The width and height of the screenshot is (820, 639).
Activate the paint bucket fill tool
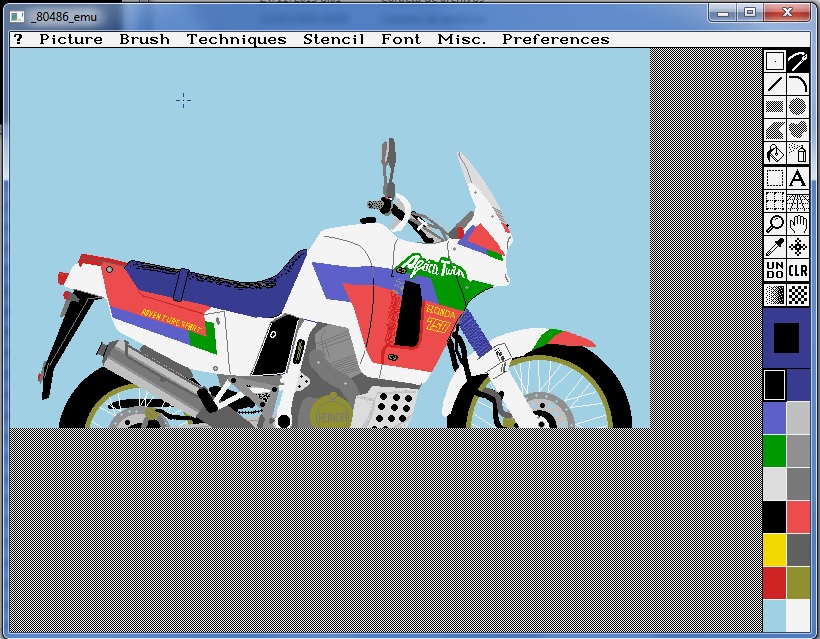[775, 153]
